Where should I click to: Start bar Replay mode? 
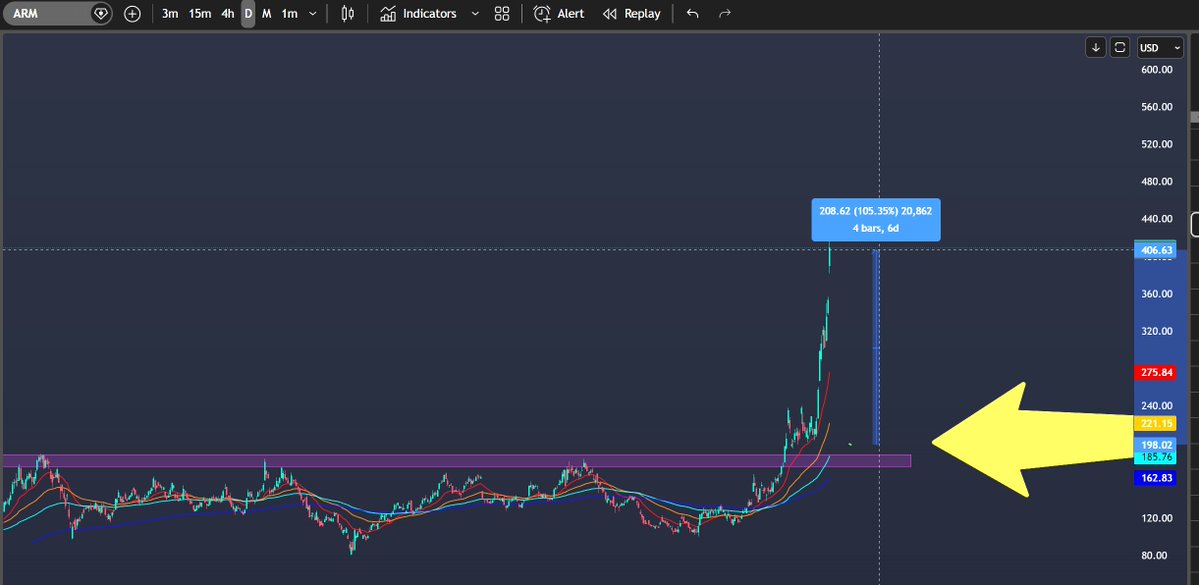pyautogui.click(x=632, y=14)
